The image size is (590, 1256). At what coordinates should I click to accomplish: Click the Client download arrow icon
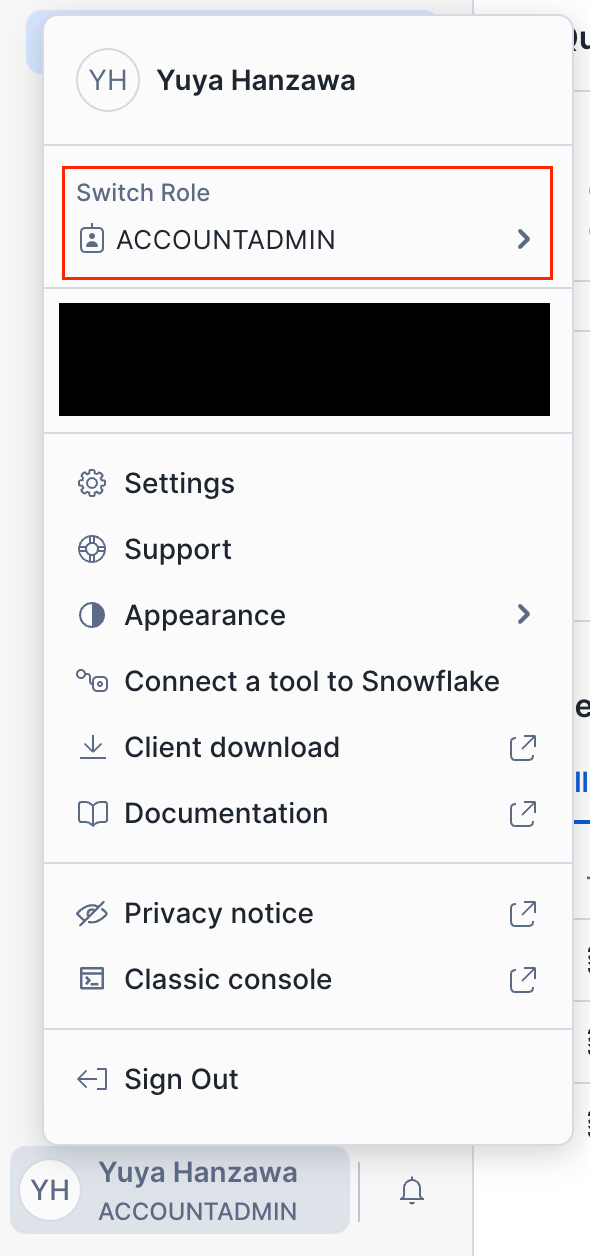(92, 748)
